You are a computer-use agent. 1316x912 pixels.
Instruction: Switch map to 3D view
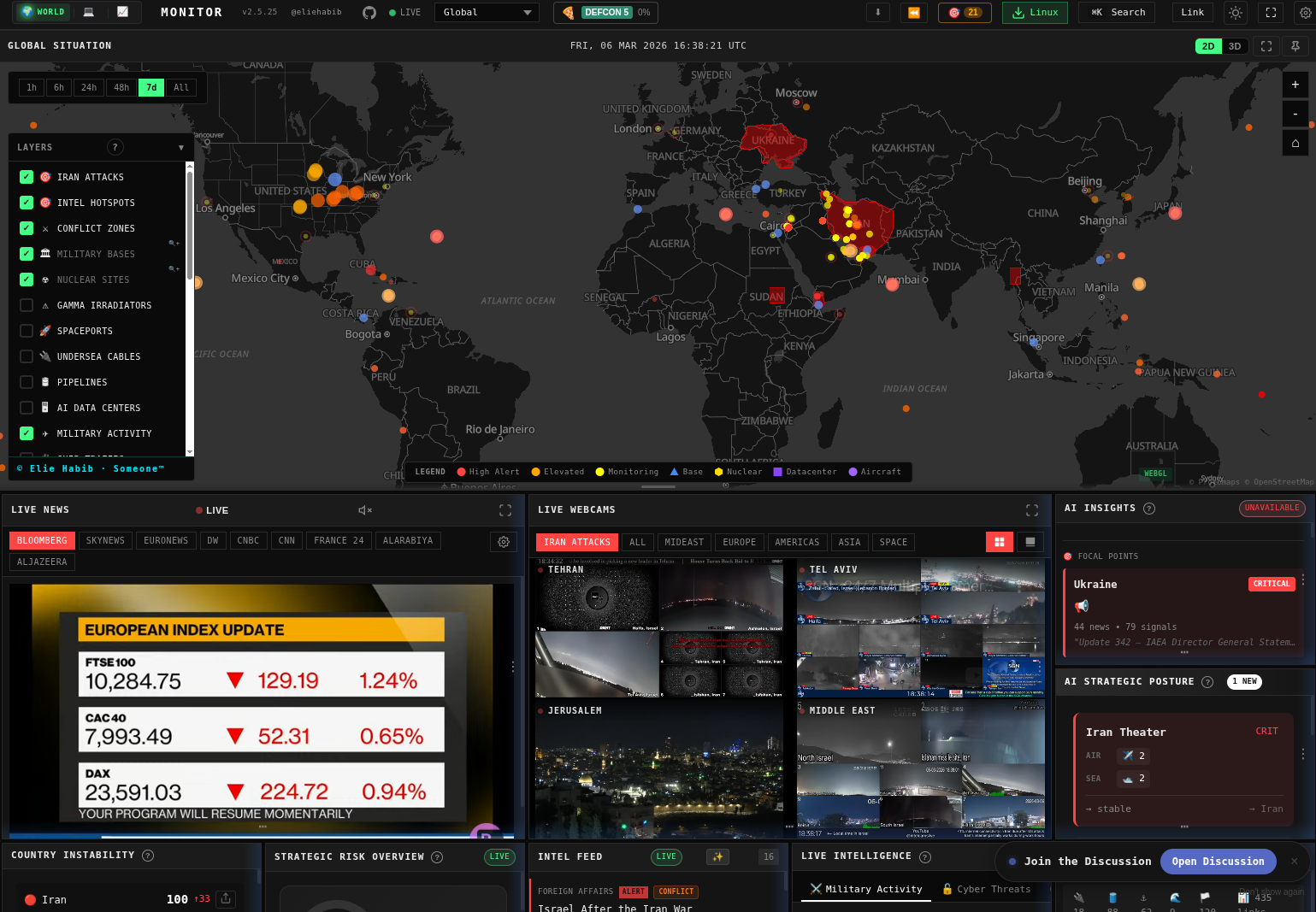pos(1235,46)
